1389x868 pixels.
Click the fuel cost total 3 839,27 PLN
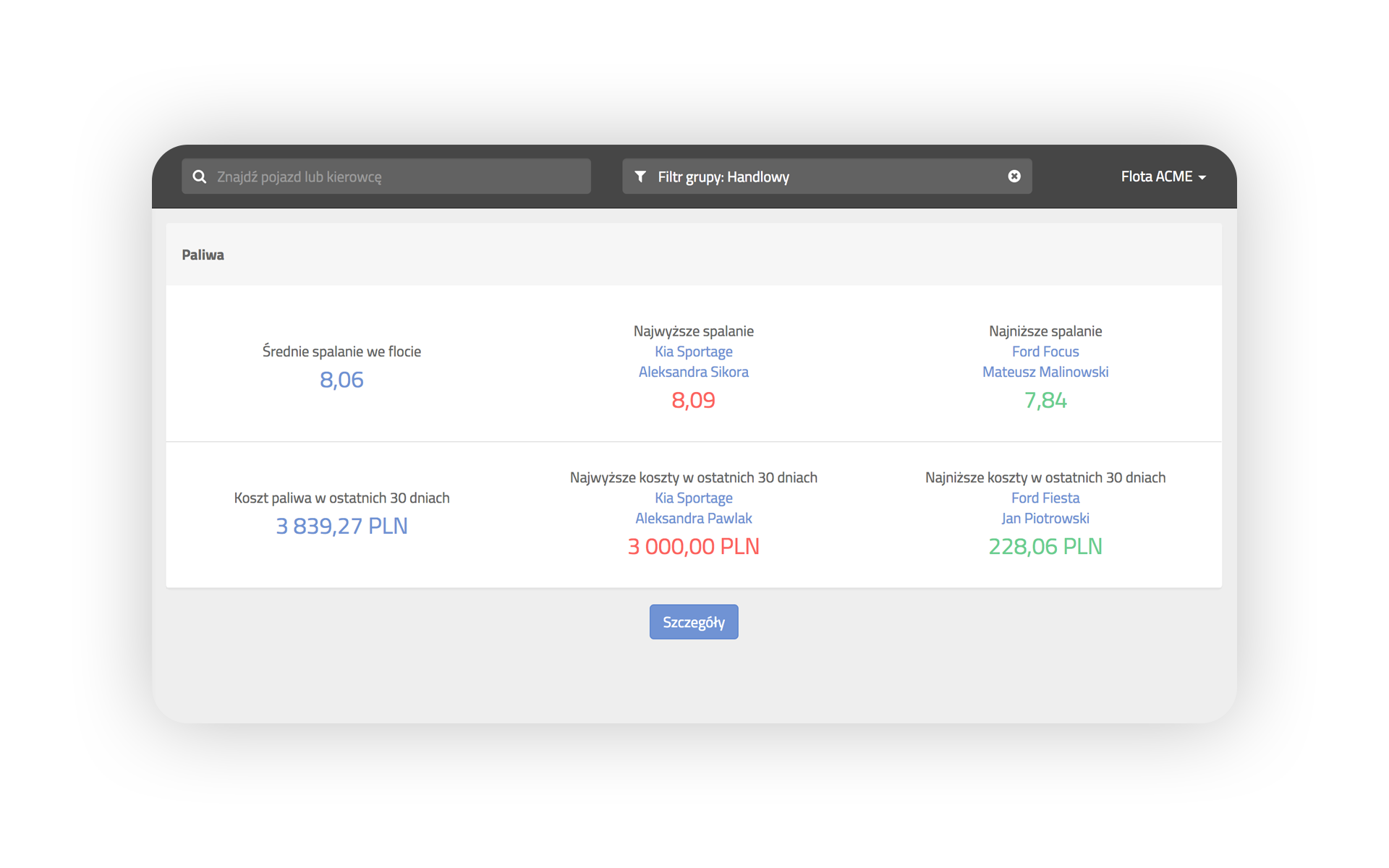[341, 526]
